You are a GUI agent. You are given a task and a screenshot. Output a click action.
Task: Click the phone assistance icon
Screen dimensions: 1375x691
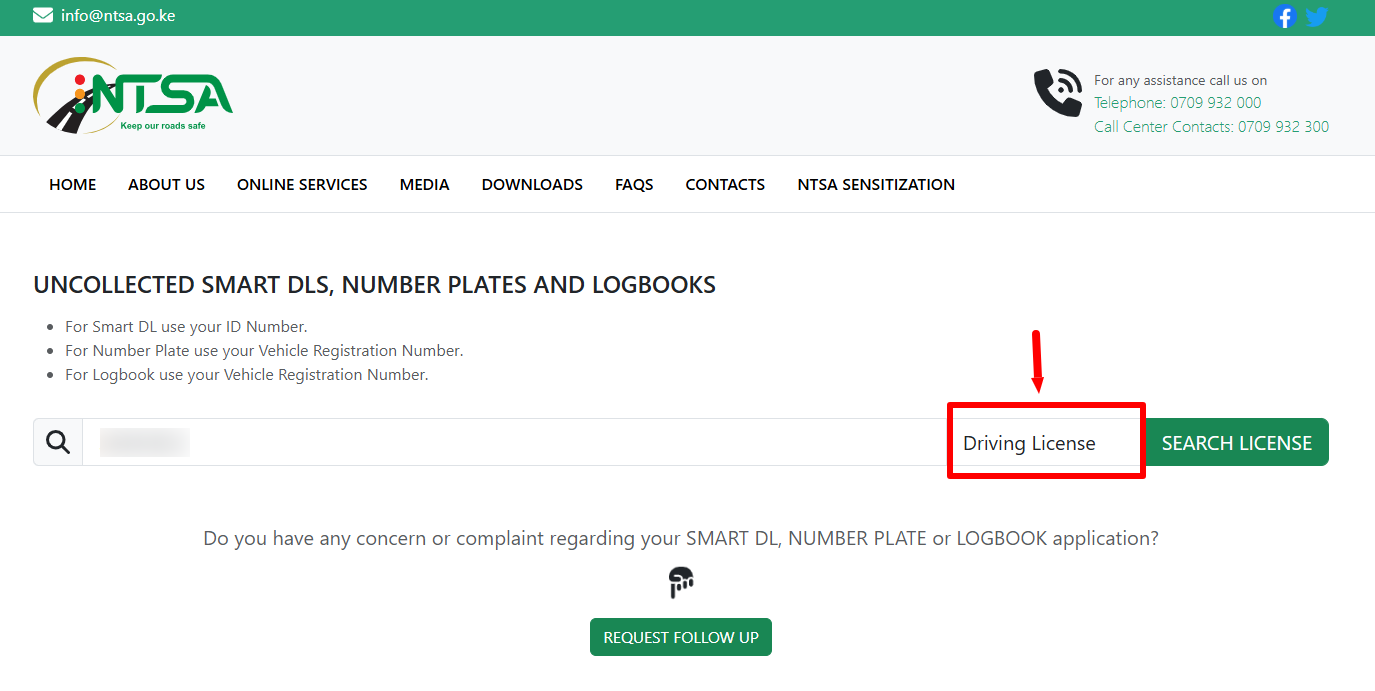coord(1058,93)
